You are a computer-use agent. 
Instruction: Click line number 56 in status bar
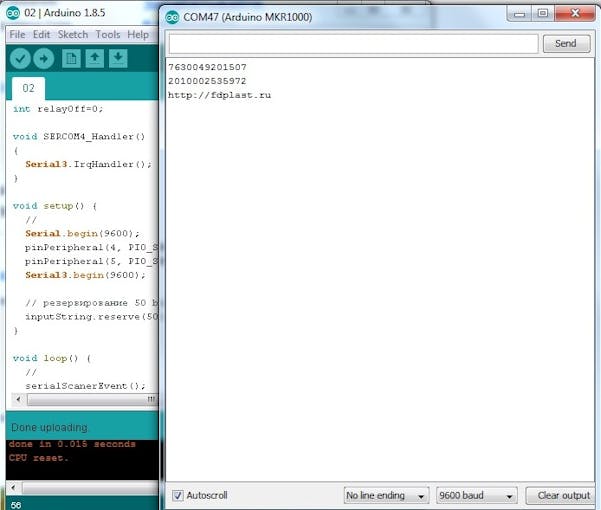click(x=16, y=505)
